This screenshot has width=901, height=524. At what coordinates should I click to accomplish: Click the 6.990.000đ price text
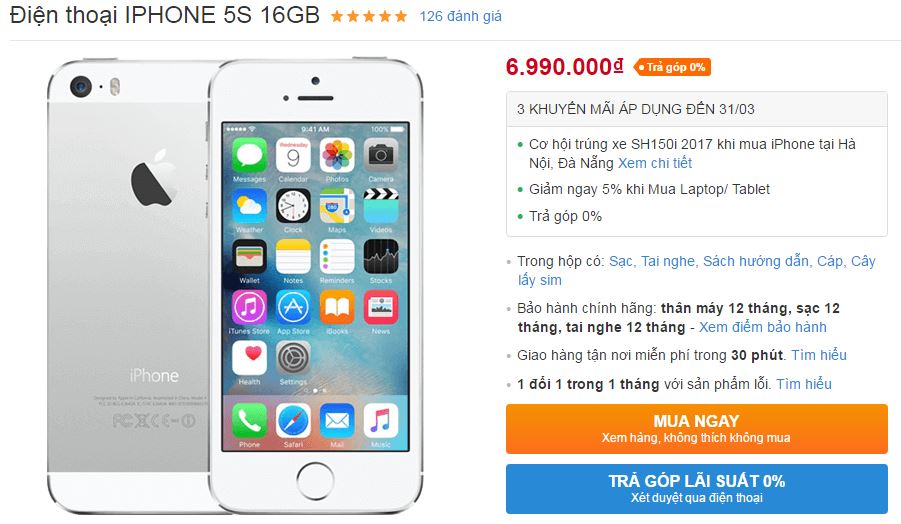click(564, 67)
